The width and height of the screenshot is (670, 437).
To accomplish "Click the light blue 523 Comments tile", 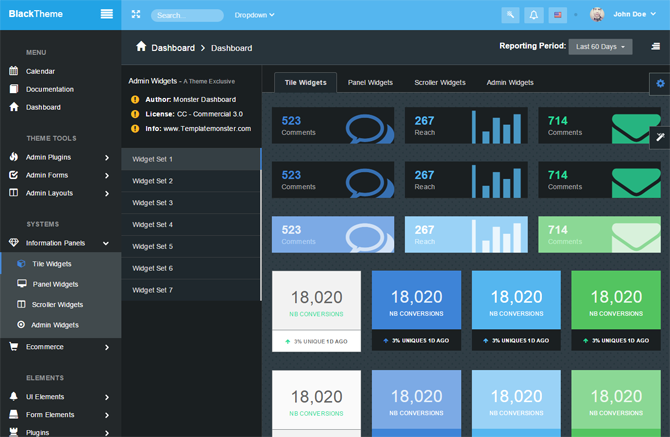I will tap(333, 235).
